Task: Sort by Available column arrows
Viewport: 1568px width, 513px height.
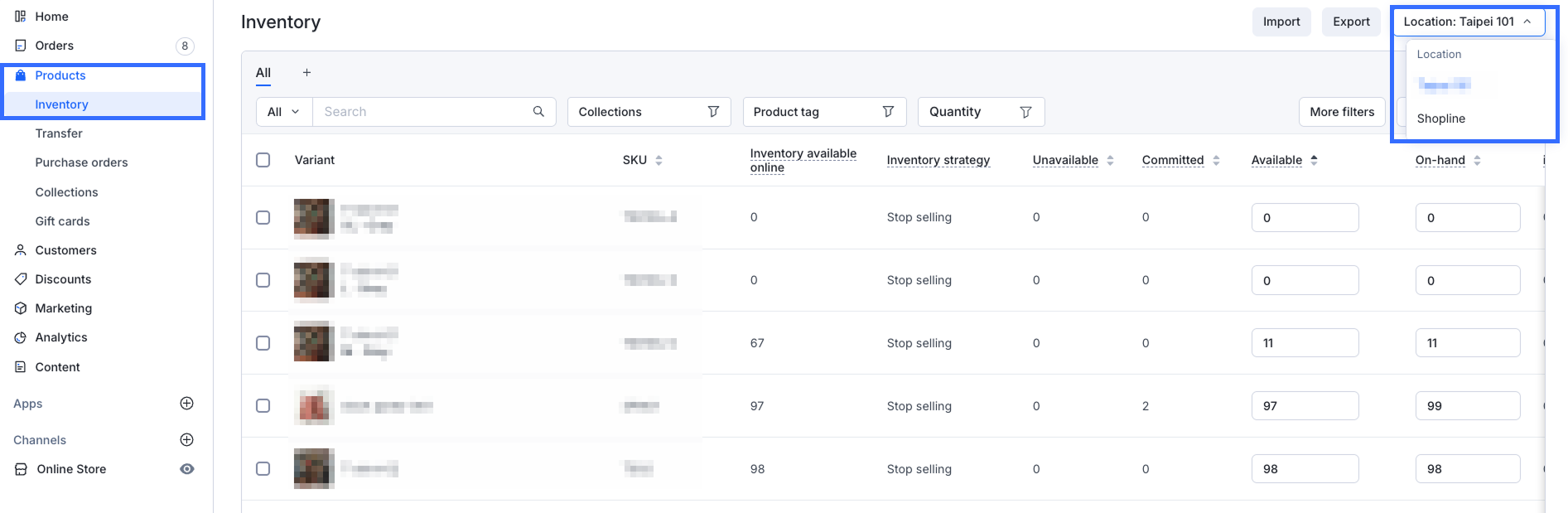Action: (x=1314, y=160)
